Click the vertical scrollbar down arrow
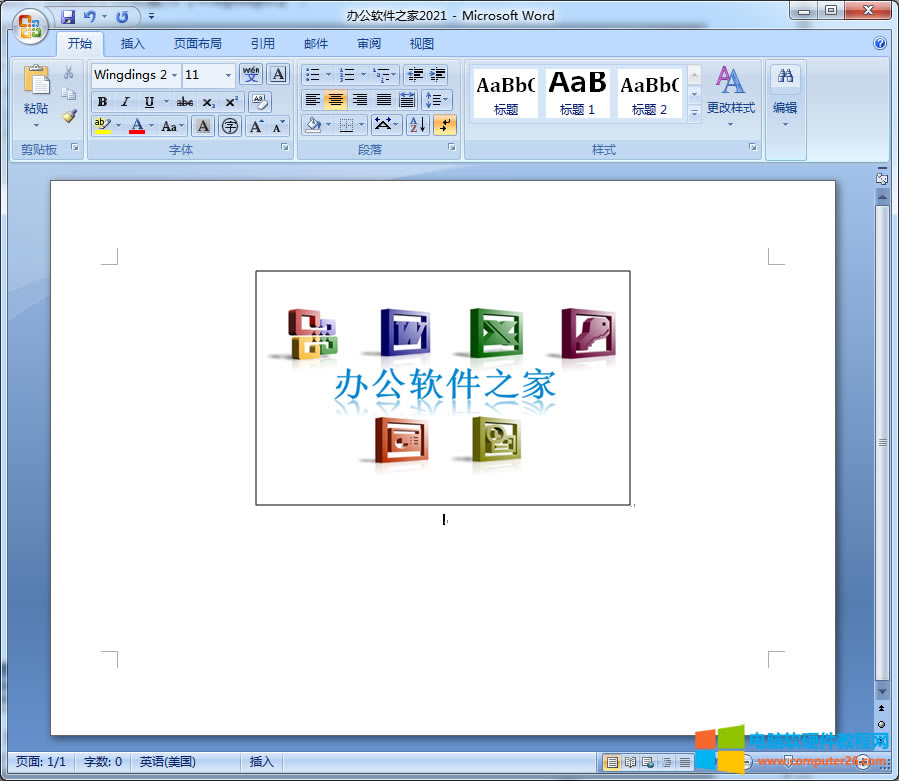Screen dimensions: 899x781 (x=882, y=690)
